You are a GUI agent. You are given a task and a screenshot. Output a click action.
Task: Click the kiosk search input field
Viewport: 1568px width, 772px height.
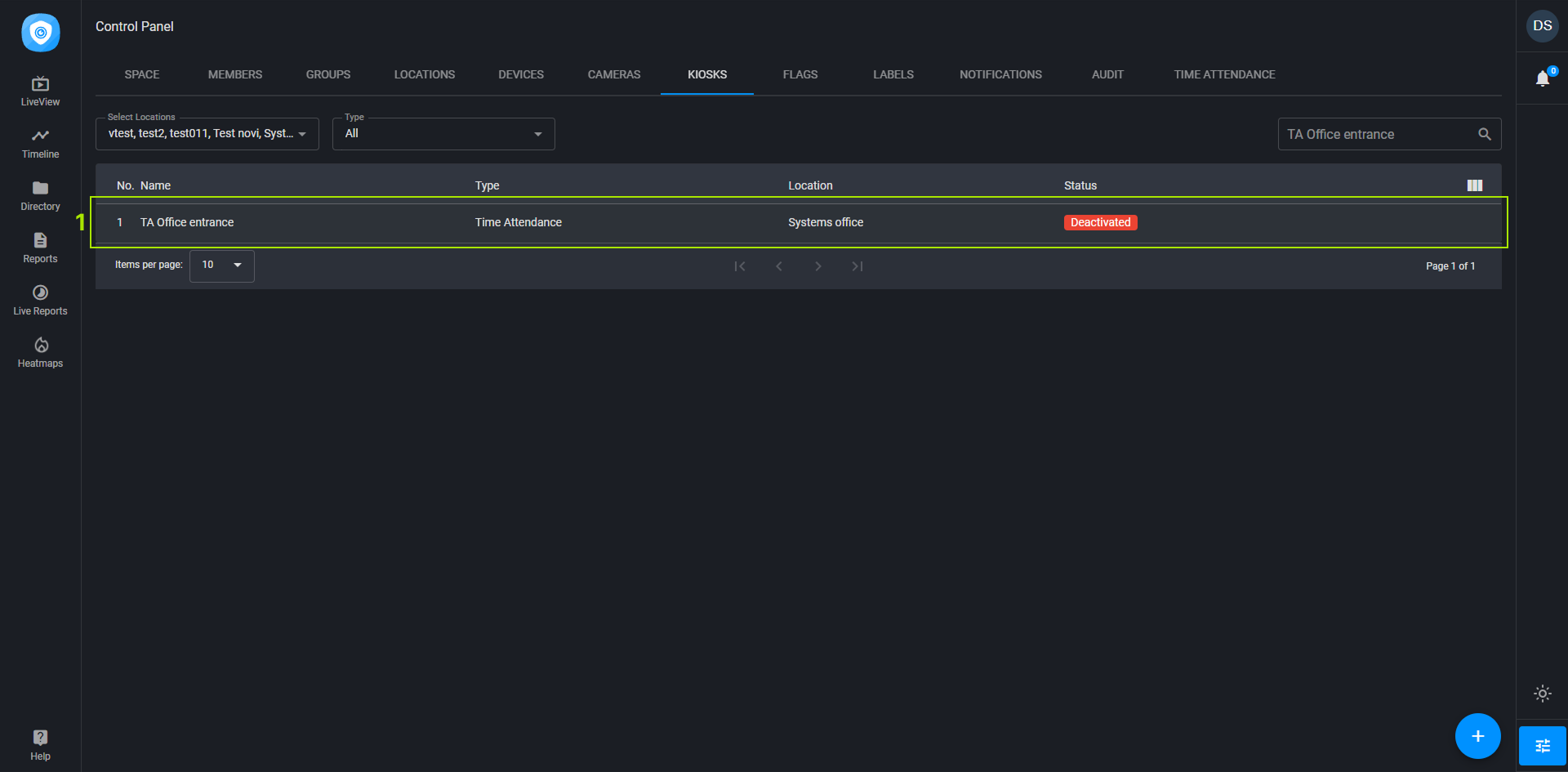1377,134
